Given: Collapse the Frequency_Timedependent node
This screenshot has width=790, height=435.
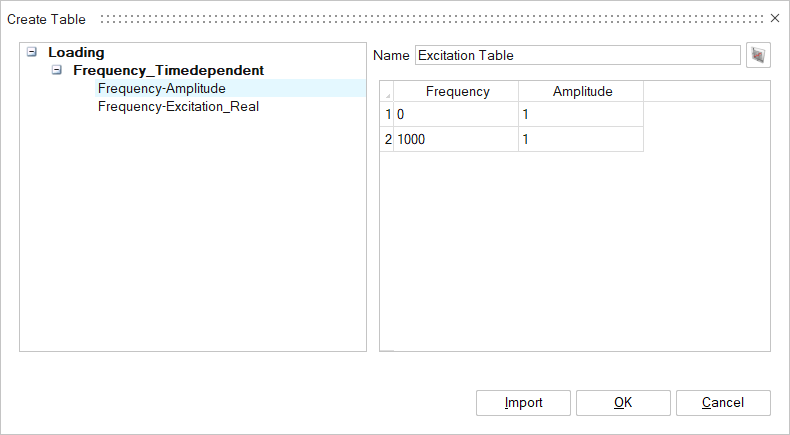Looking at the screenshot, I should tap(57, 71).
